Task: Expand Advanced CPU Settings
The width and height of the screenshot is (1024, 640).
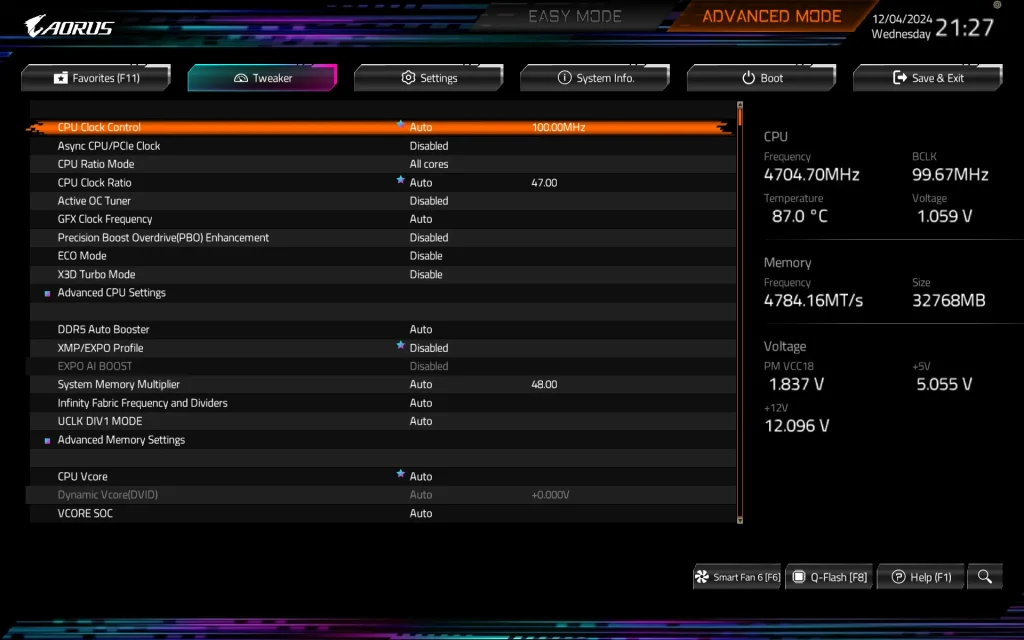Action: click(111, 292)
